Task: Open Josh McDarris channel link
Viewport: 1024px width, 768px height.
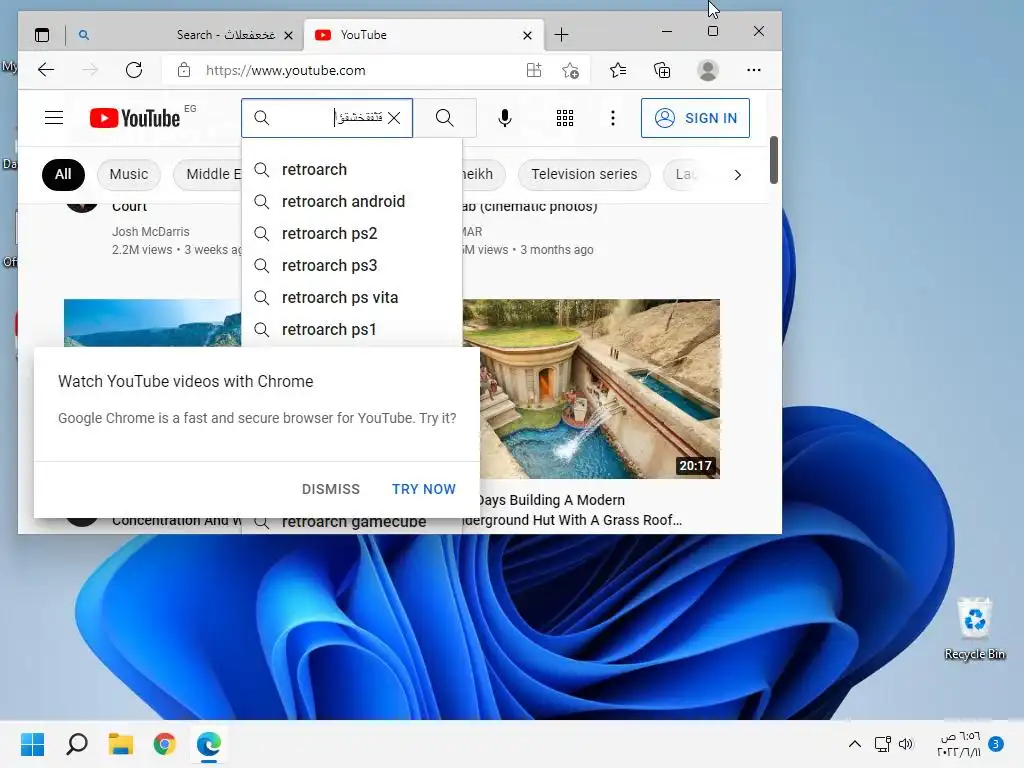Action: [x=151, y=232]
